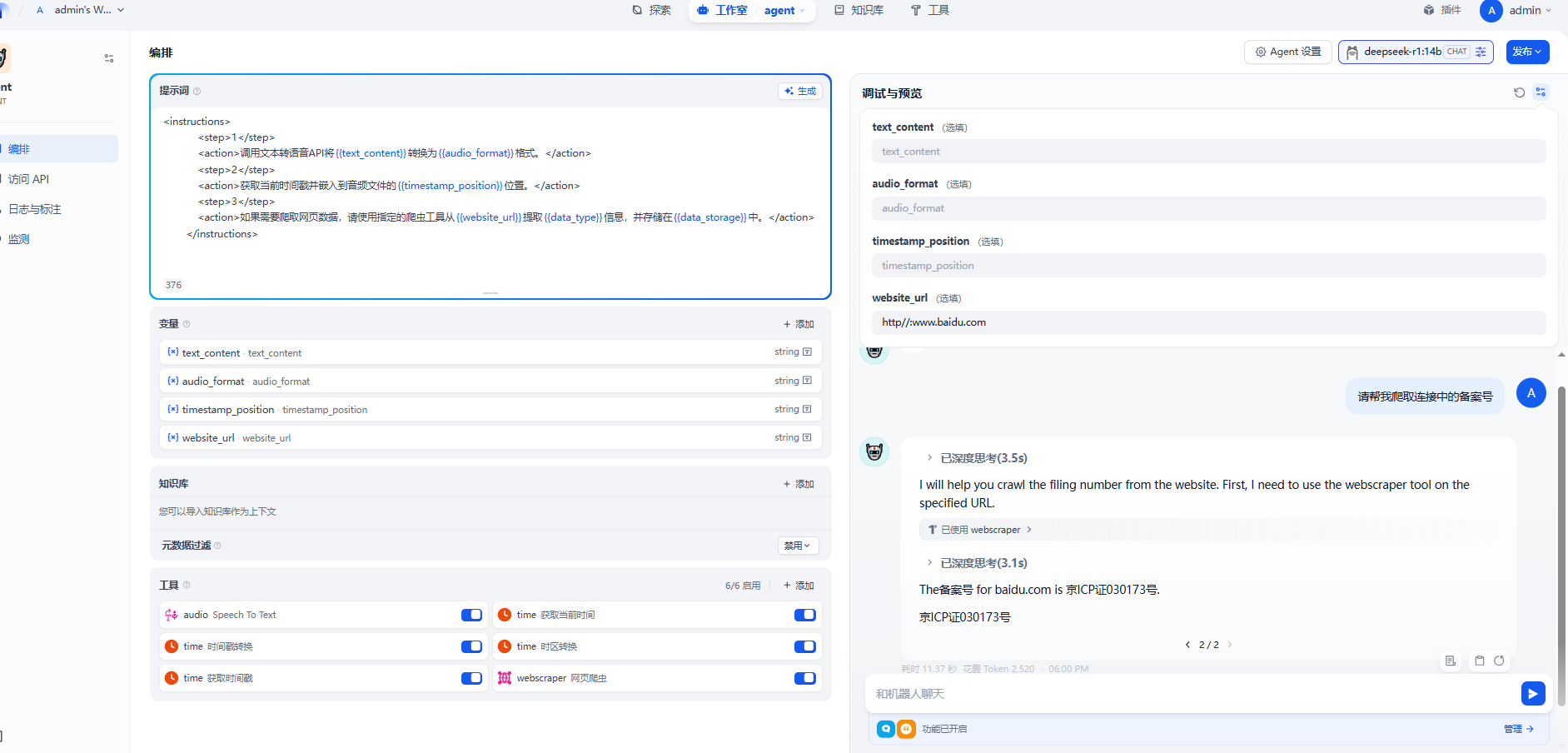Click the webscraper 网页爬虫 tool icon
Image resolution: width=1568 pixels, height=753 pixels.
tap(505, 678)
